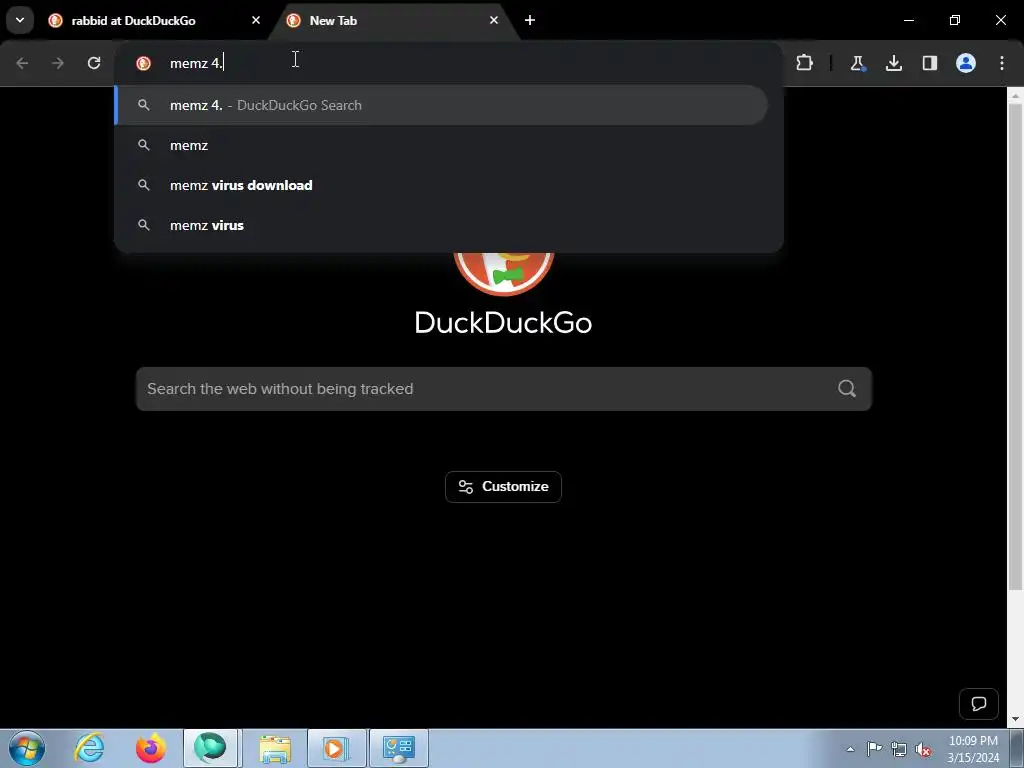This screenshot has width=1024, height=768.
Task: Open Windows Media Player taskbar icon
Action: pos(336,748)
